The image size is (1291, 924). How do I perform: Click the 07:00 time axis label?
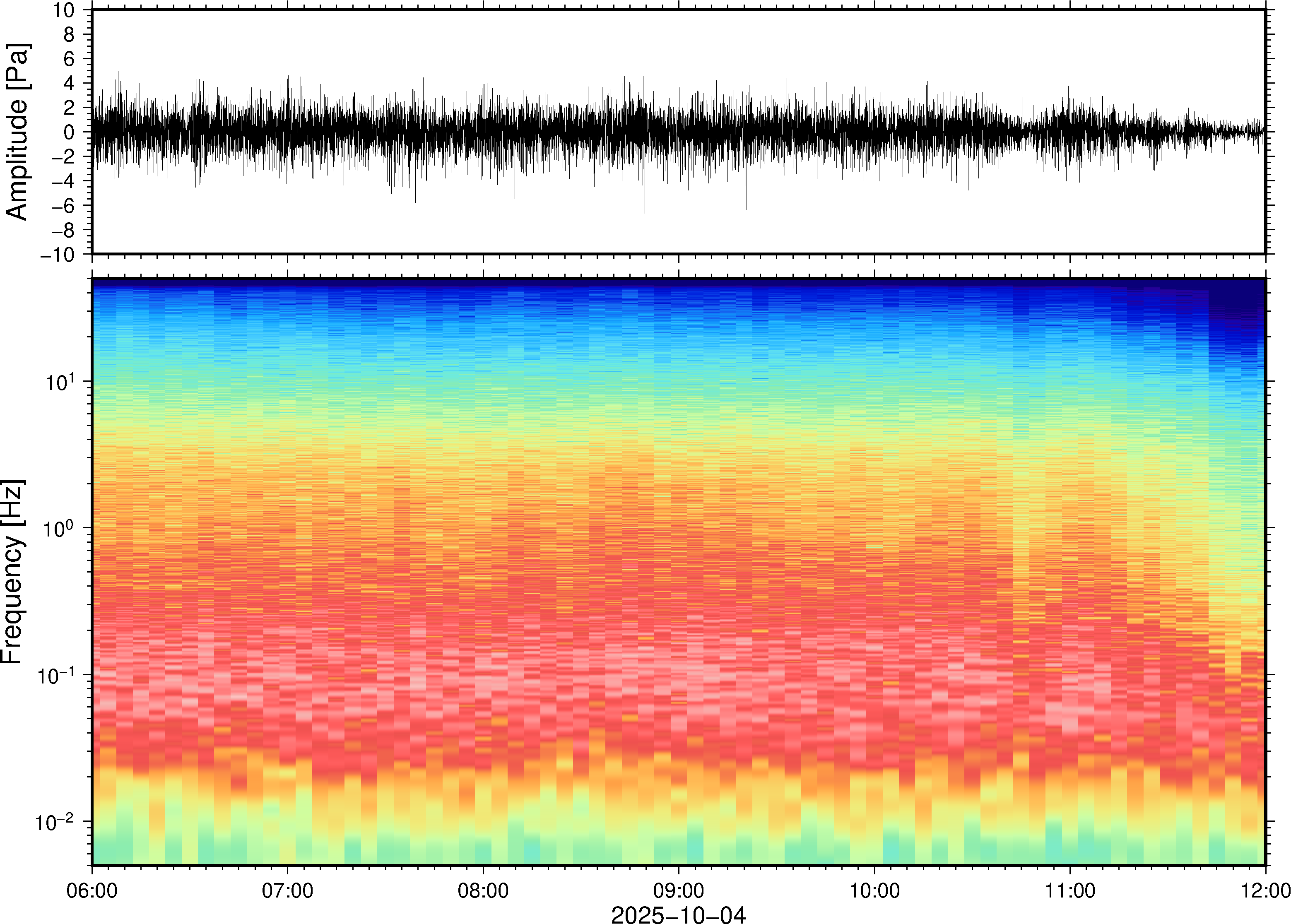click(287, 890)
